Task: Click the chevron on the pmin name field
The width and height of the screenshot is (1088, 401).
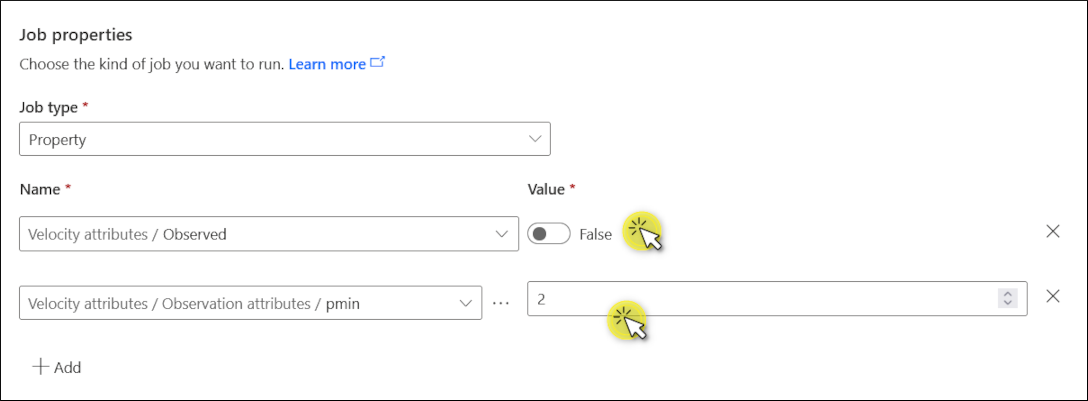Action: 466,303
